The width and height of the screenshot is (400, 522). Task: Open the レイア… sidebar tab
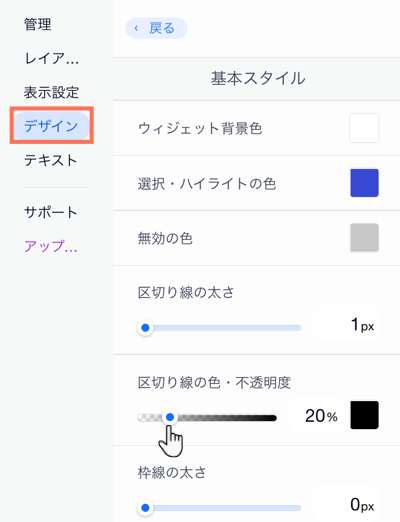[x=51, y=59]
